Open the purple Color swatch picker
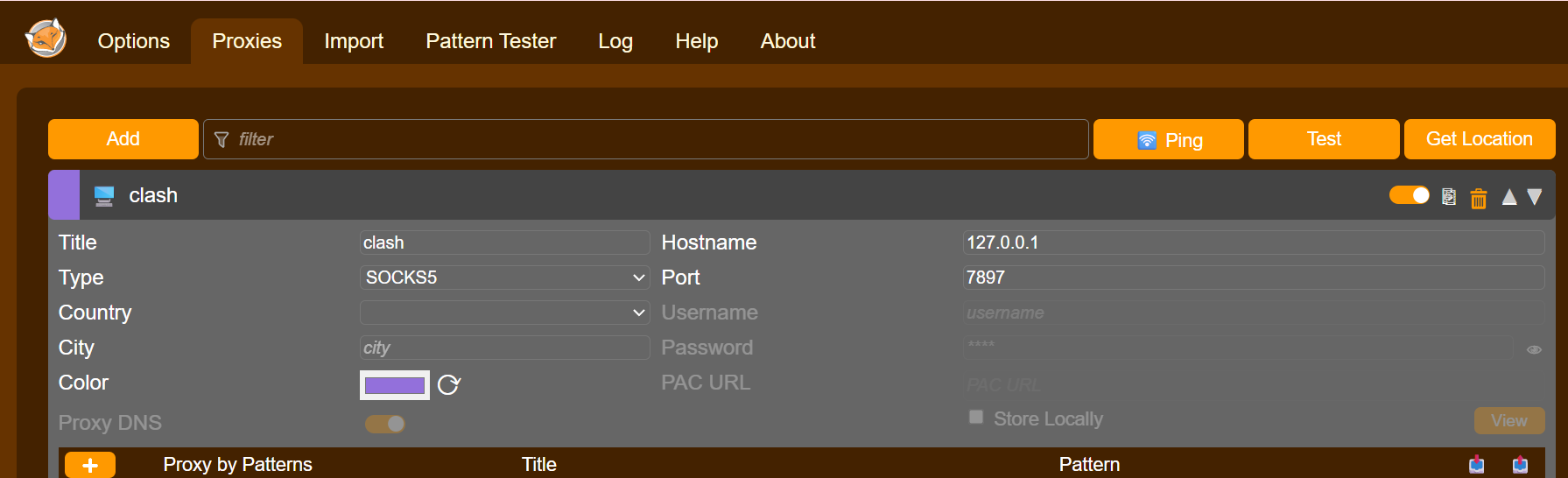The image size is (1568, 478). tap(395, 385)
